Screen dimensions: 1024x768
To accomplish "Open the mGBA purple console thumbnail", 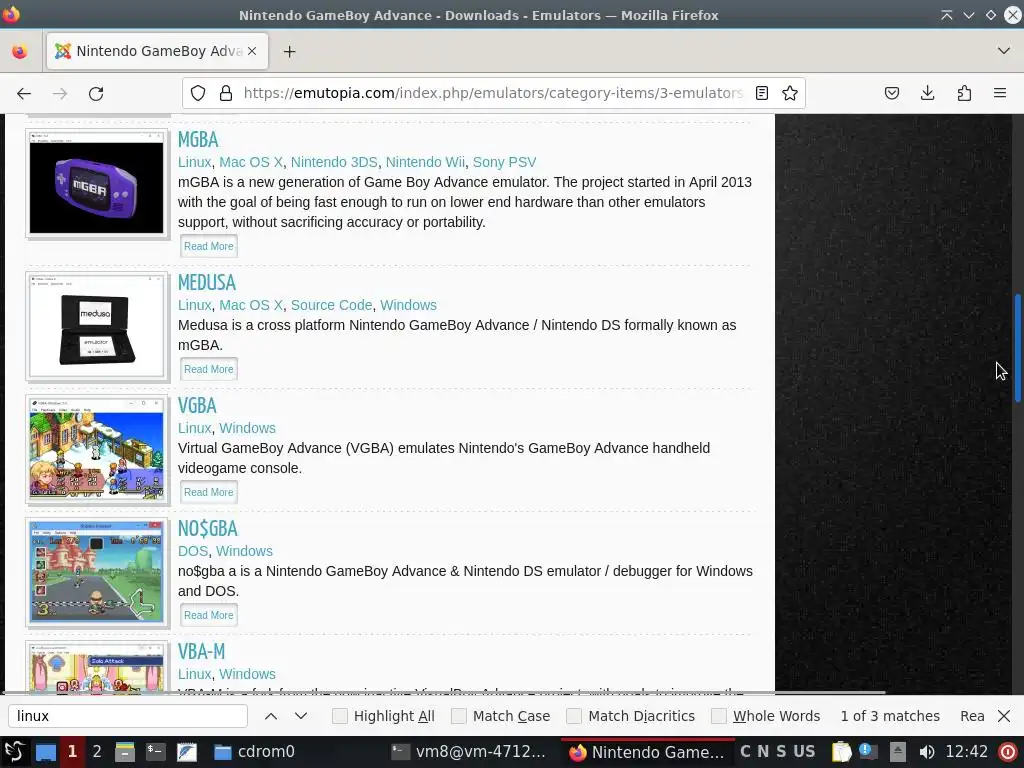I will click(x=97, y=183).
